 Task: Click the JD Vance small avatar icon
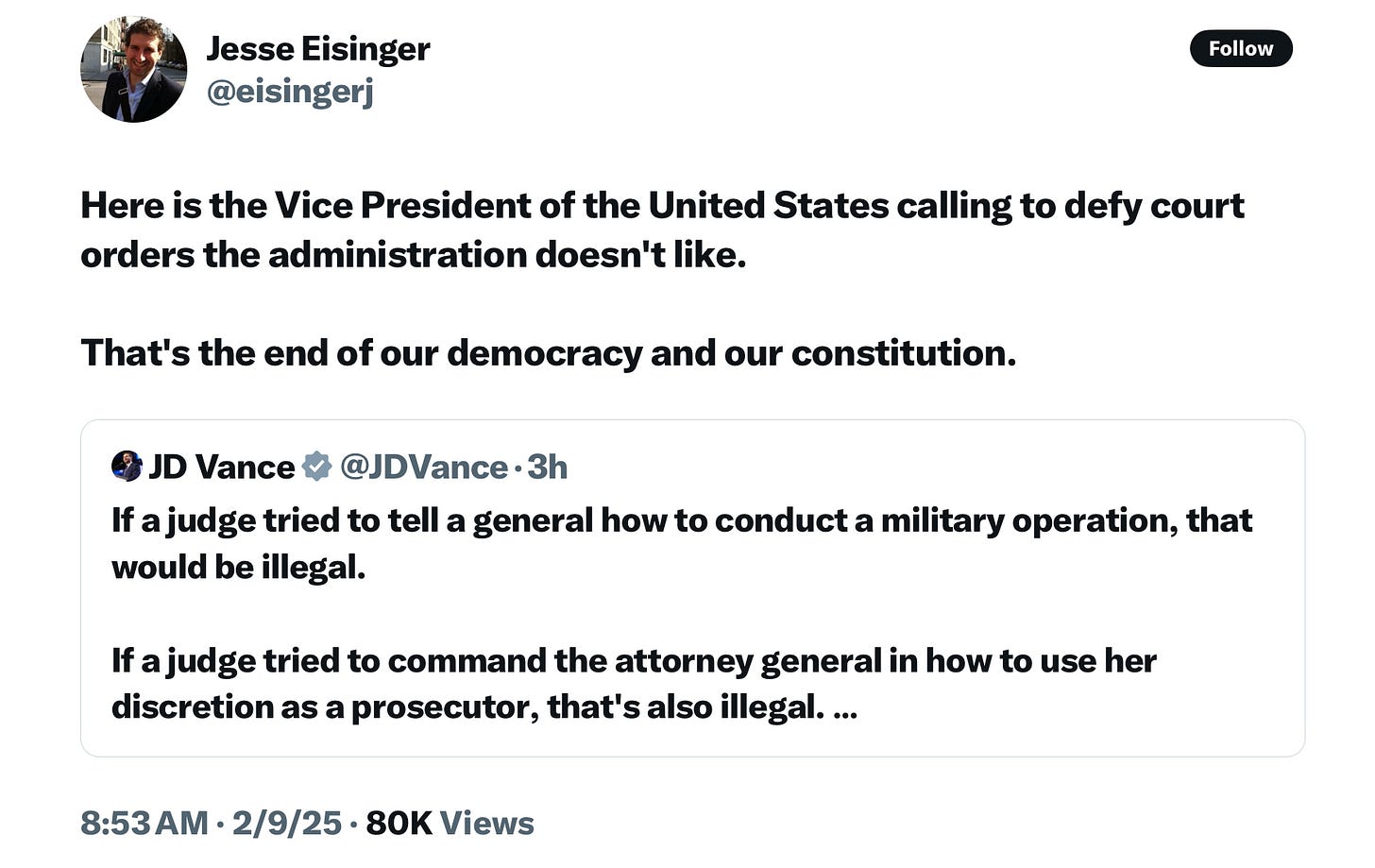(x=127, y=466)
